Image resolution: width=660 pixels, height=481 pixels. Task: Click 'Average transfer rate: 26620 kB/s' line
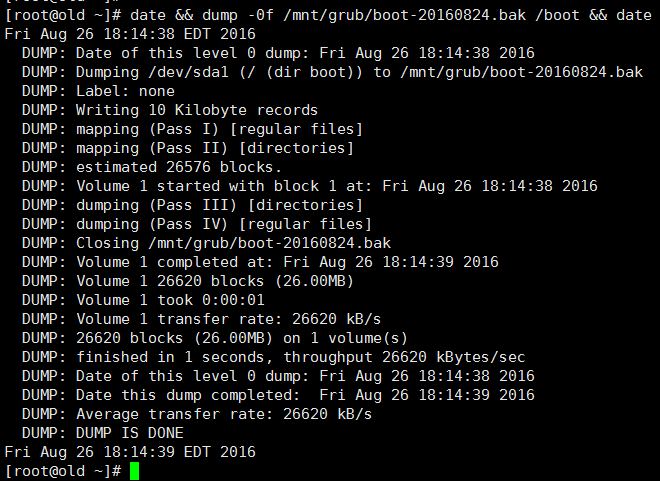click(x=197, y=414)
